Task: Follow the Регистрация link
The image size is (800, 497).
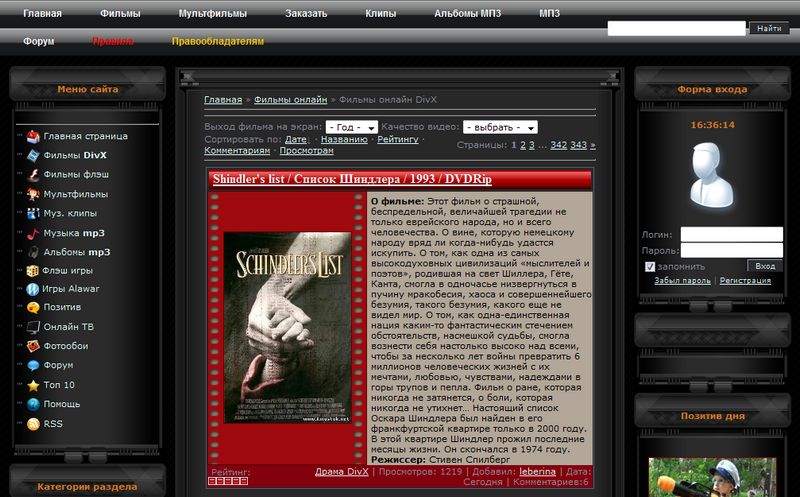Action: click(x=745, y=281)
